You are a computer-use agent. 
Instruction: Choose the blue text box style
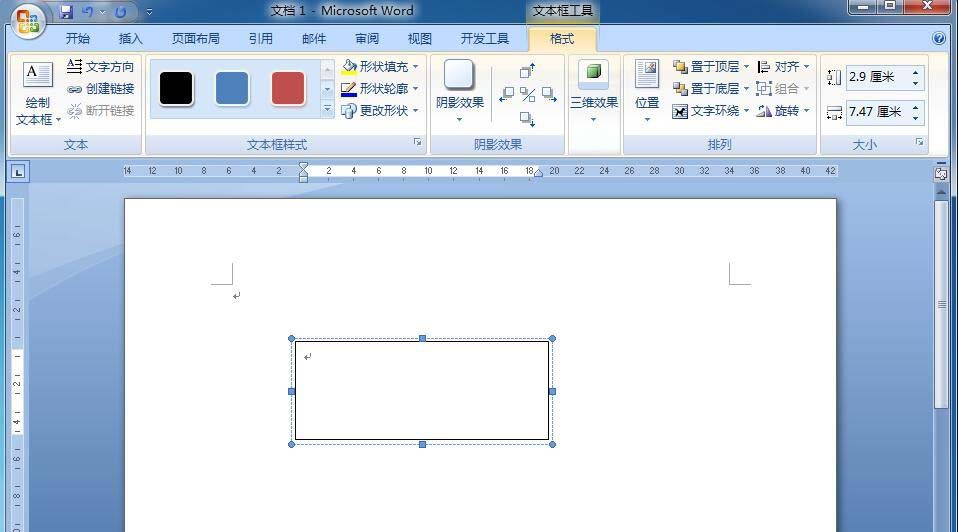point(232,89)
